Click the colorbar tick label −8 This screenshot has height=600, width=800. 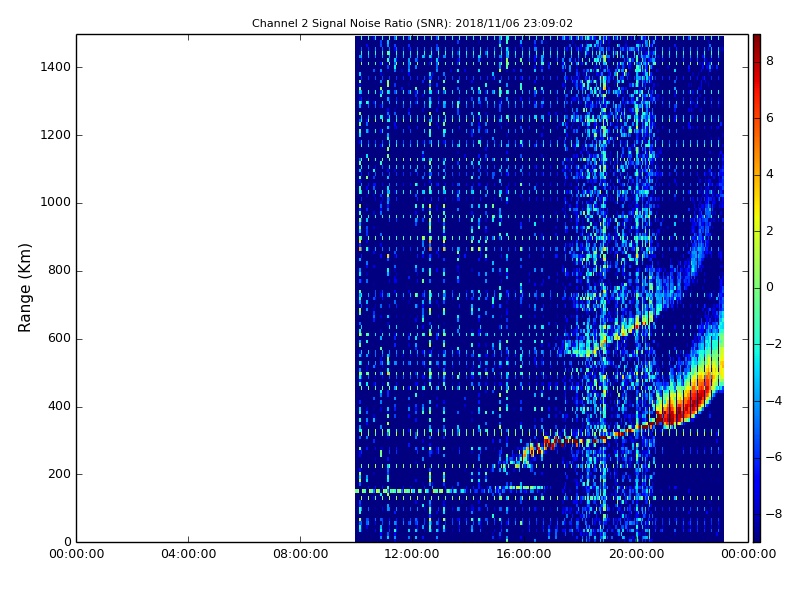coord(774,514)
